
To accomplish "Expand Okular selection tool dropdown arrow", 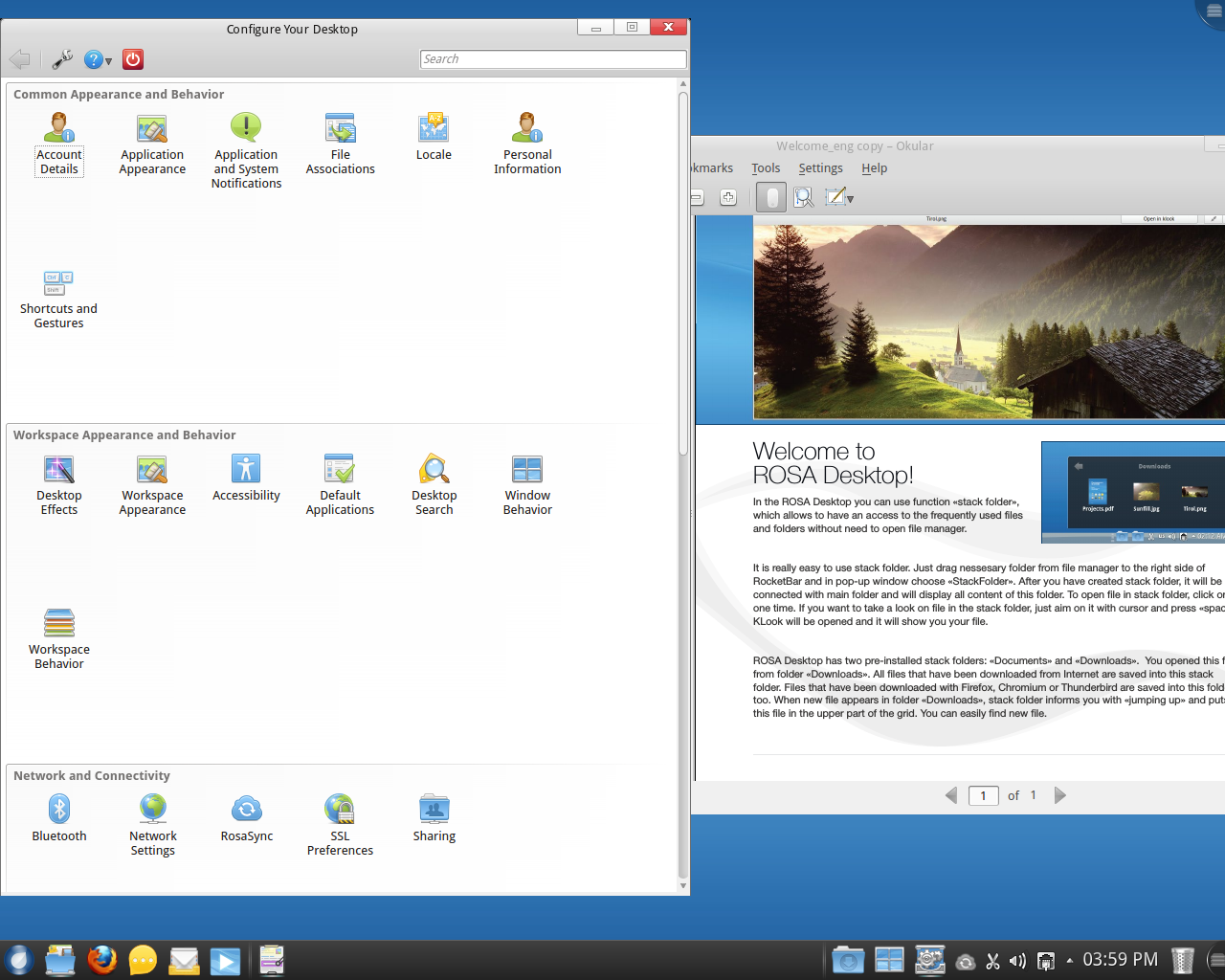I will pyautogui.click(x=850, y=198).
